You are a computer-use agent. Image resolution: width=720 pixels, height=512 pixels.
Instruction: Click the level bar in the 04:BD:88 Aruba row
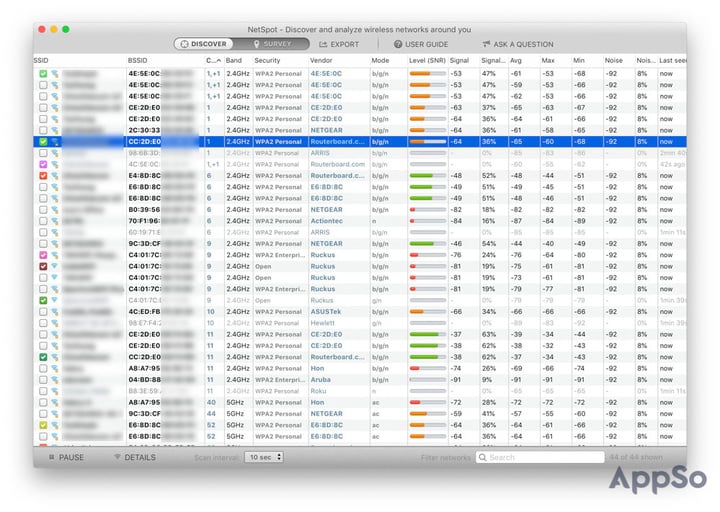(x=428, y=380)
